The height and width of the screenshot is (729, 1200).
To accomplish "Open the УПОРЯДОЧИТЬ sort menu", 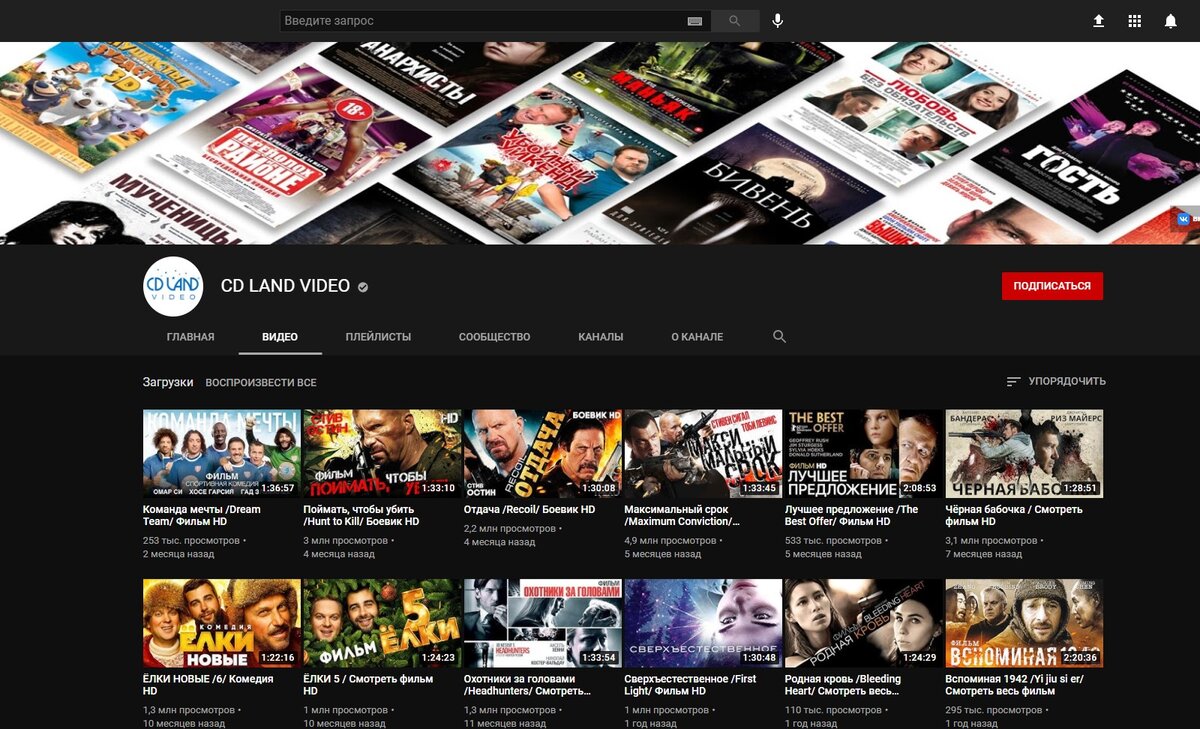I will click(x=1056, y=381).
